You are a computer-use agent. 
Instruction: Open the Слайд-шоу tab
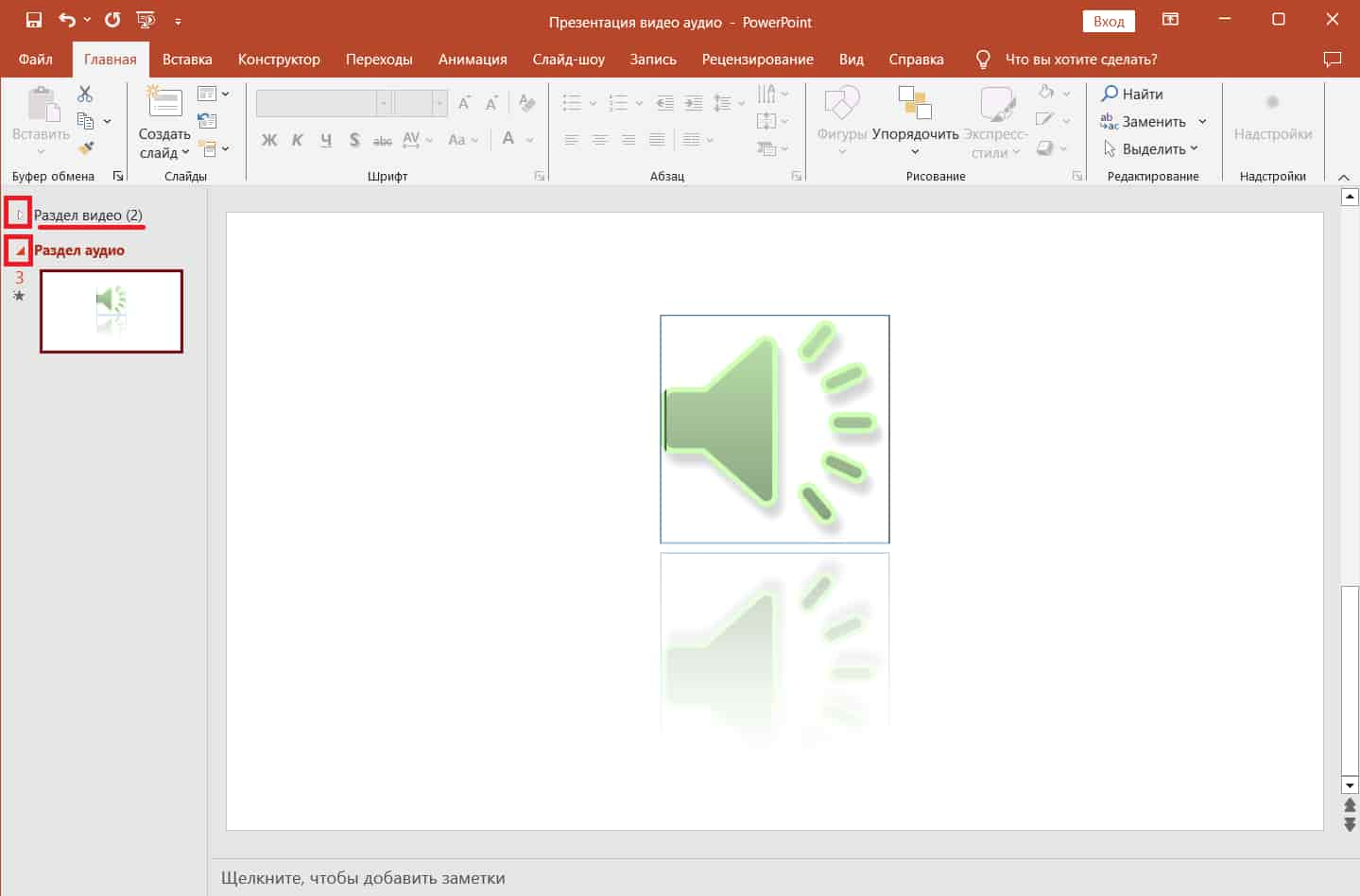click(x=568, y=60)
